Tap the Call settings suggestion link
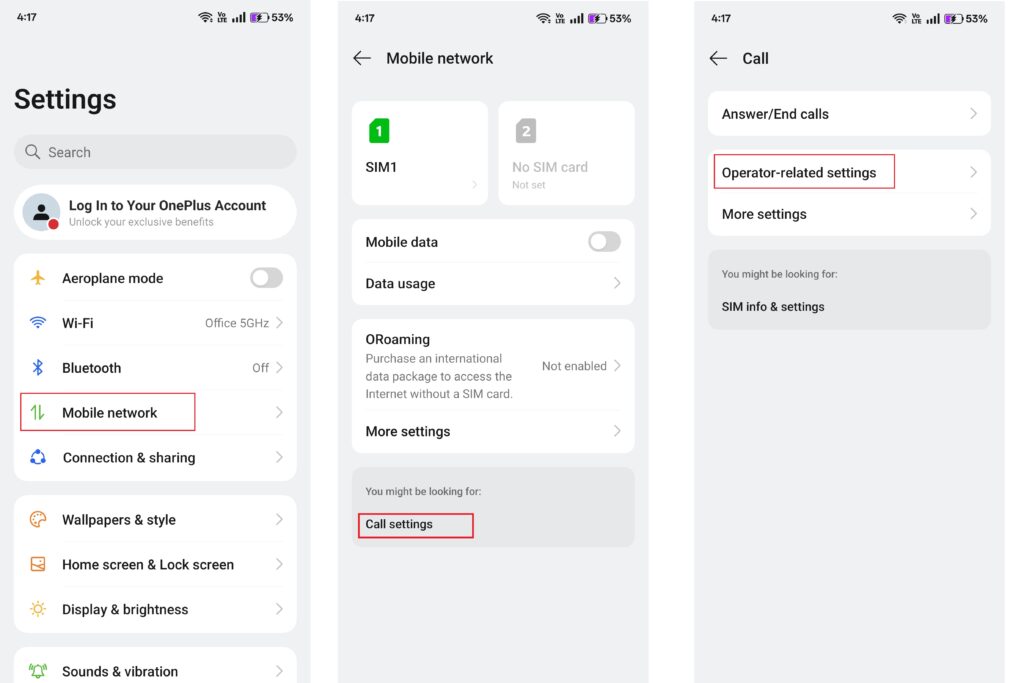The image size is (1024, 683). coord(399,524)
